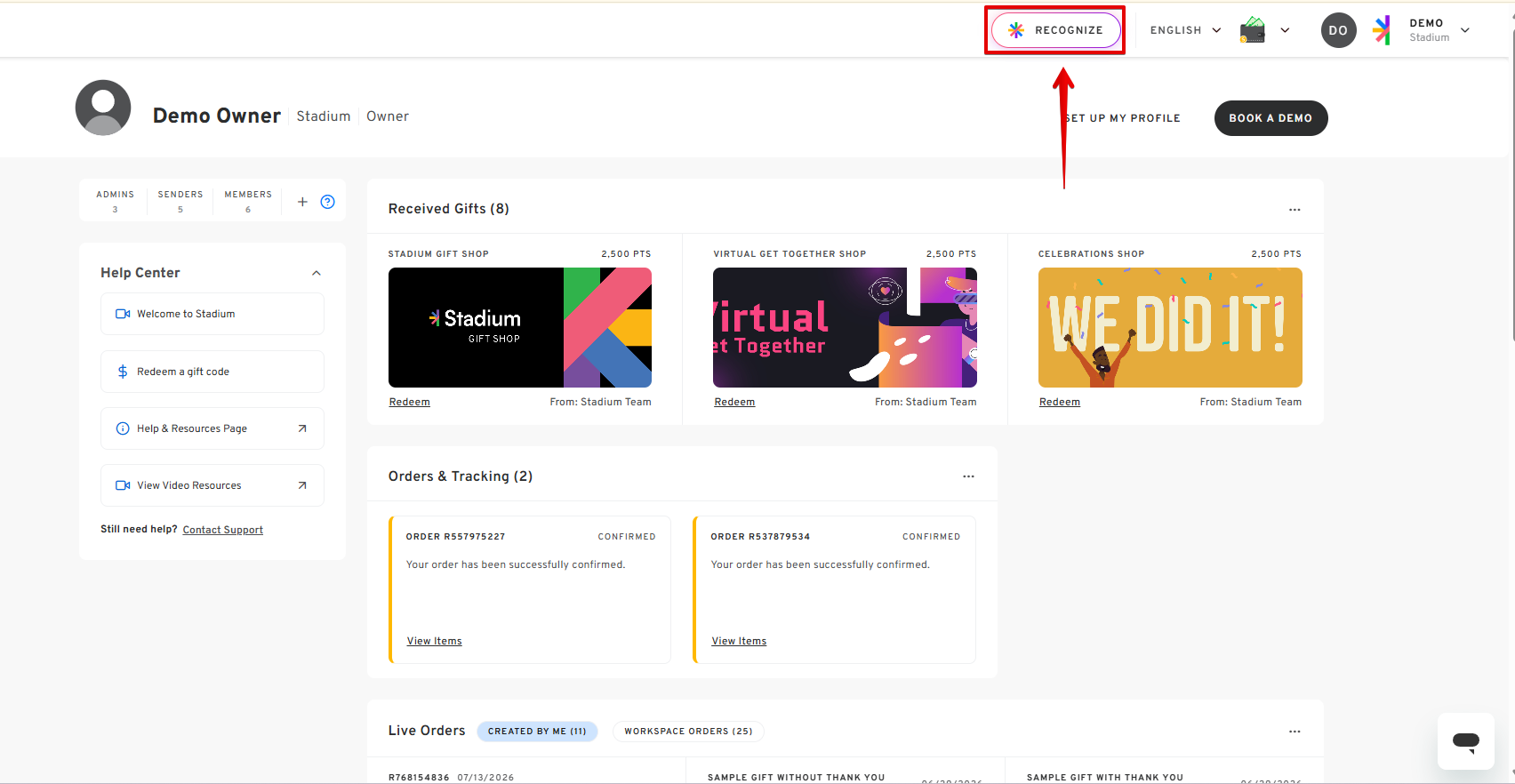Expand the Demo Stadium workspace dropdown
1515x784 pixels.
(x=1465, y=30)
